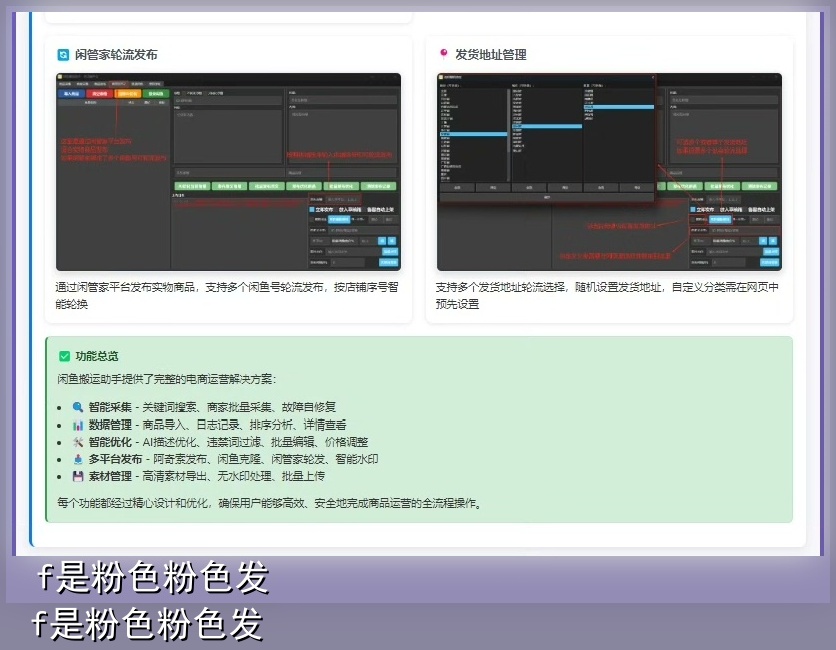Click the bold 素材管理 label
This screenshot has width=836, height=650.
coord(111,476)
